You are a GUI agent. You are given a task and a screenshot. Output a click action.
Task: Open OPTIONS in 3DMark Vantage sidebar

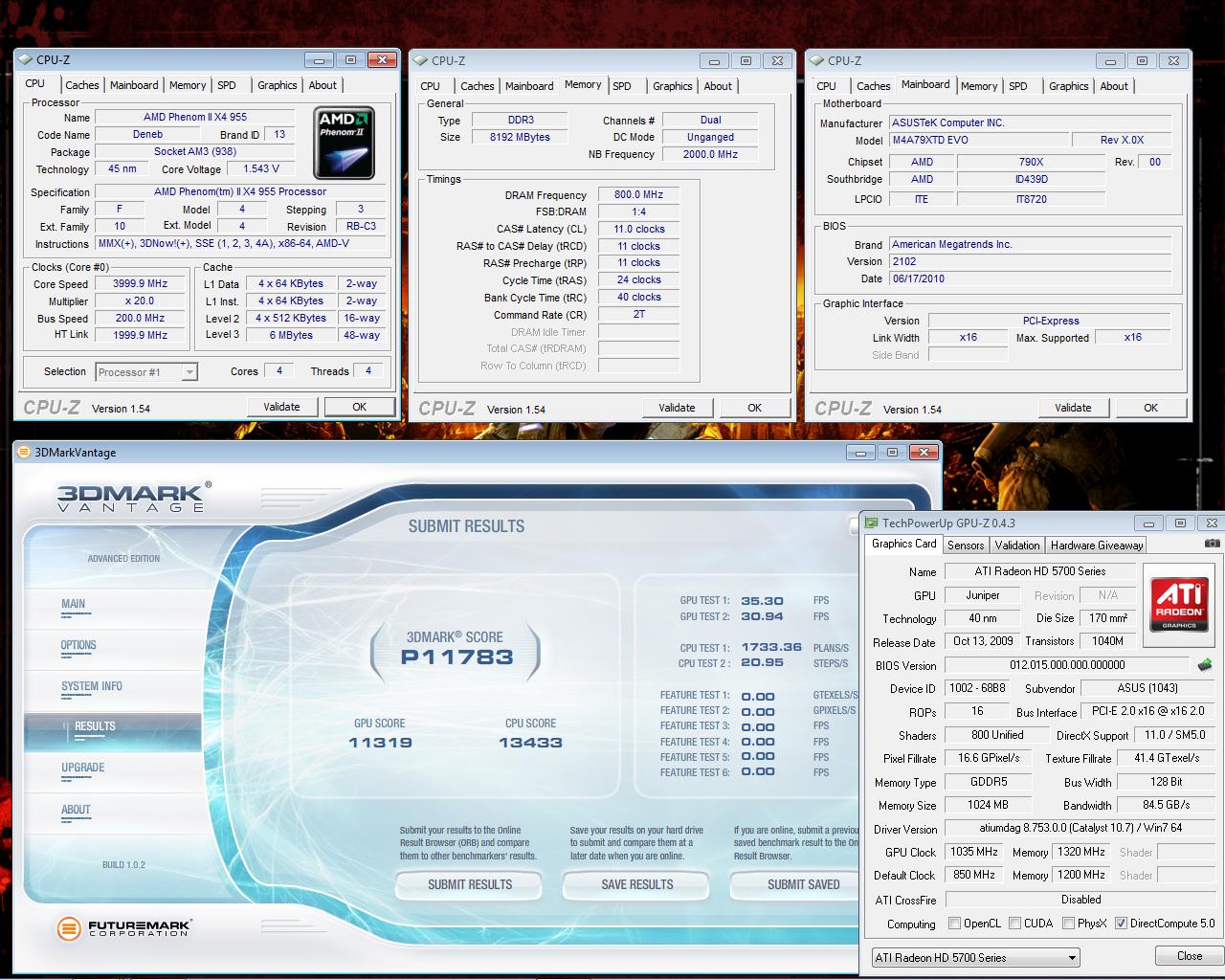78,645
